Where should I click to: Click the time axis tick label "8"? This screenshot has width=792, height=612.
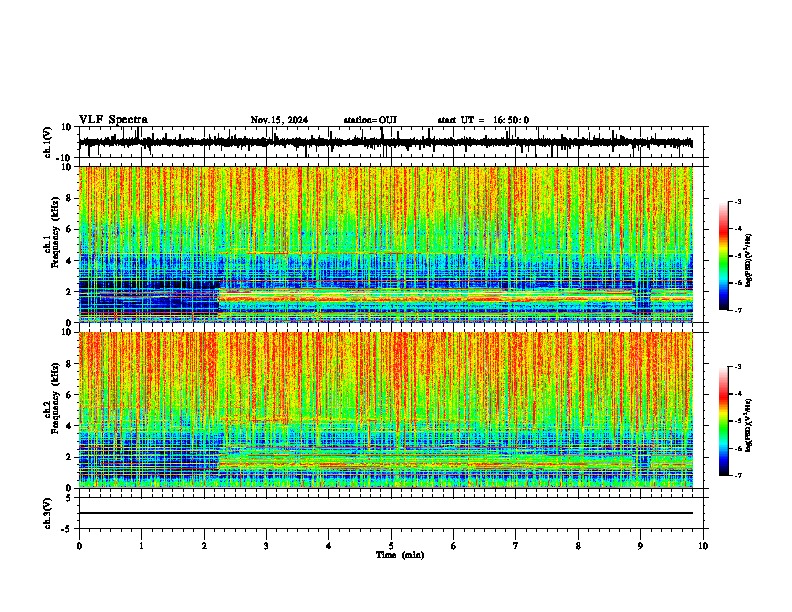coord(578,546)
